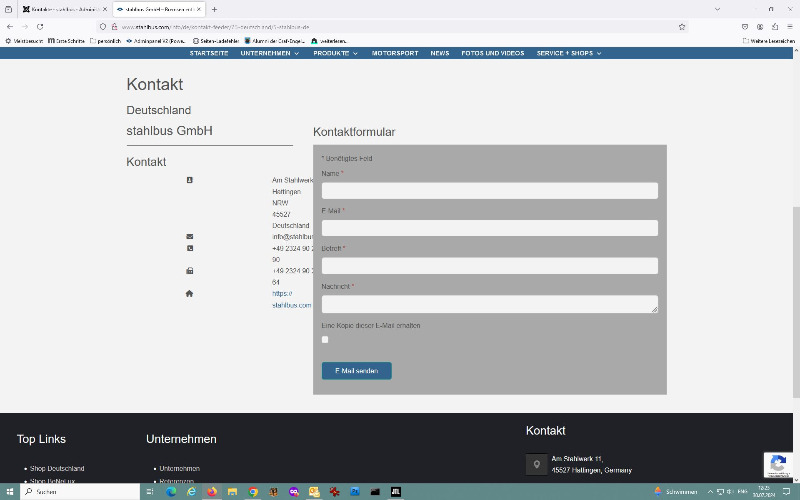Image resolution: width=800 pixels, height=500 pixels.
Task: Click into the E-Mail input field
Action: [x=490, y=228]
